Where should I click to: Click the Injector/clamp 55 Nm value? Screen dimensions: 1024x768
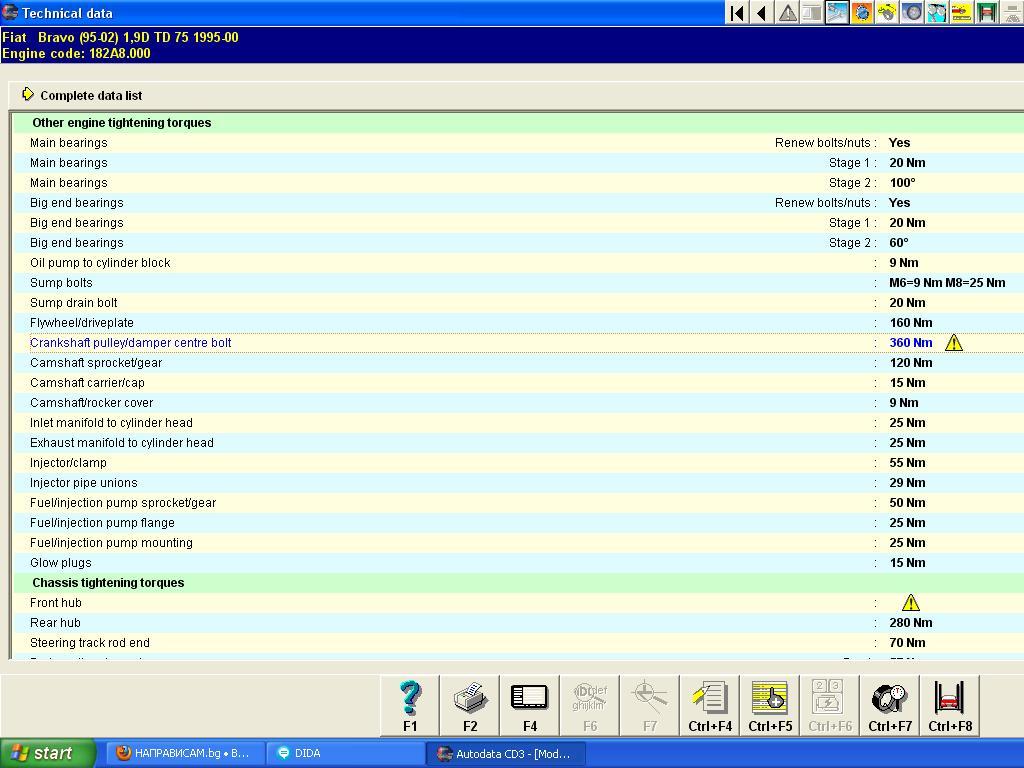click(907, 463)
